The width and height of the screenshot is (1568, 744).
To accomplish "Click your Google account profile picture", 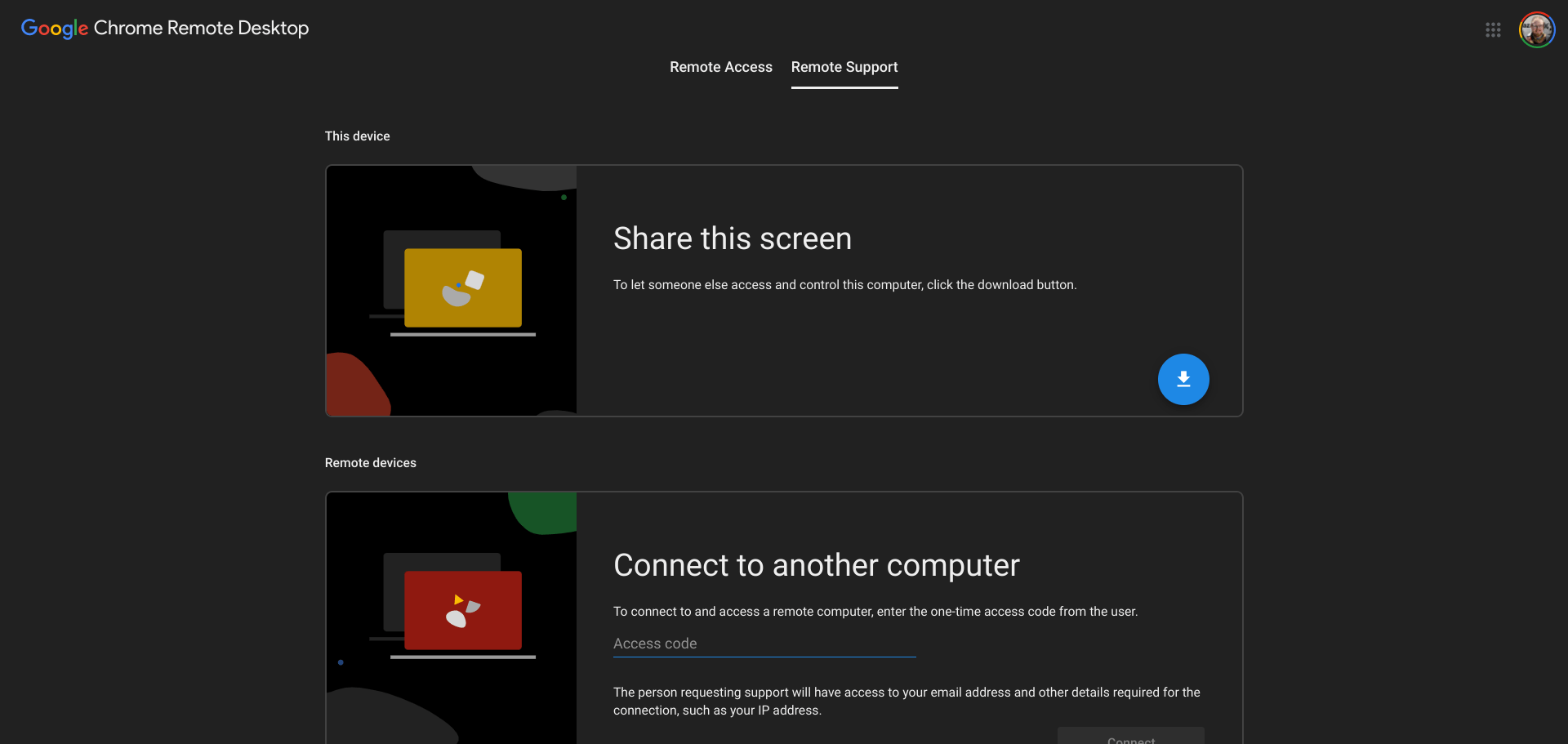I will pyautogui.click(x=1537, y=29).
